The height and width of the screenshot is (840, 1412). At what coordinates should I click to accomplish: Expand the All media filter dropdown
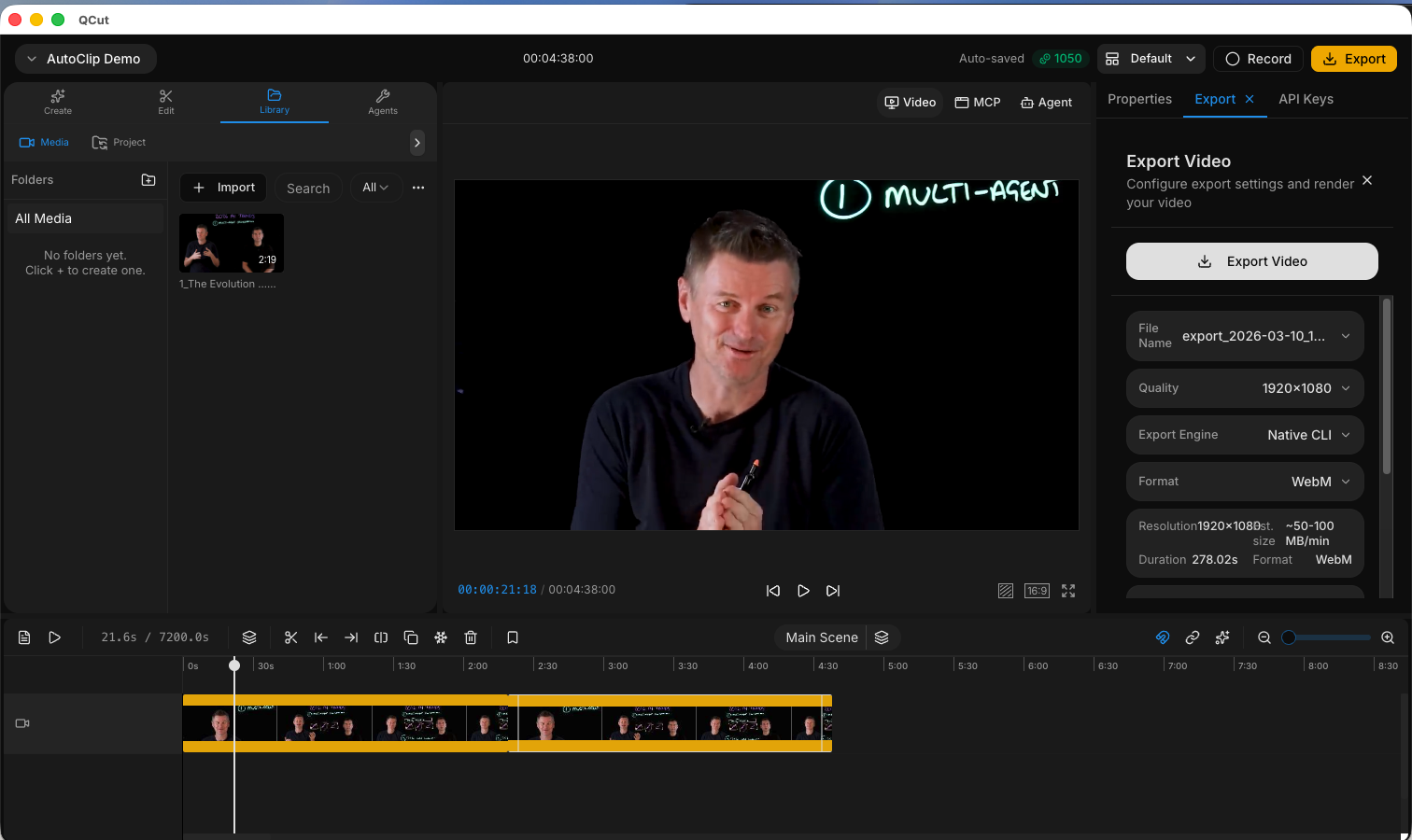[375, 188]
